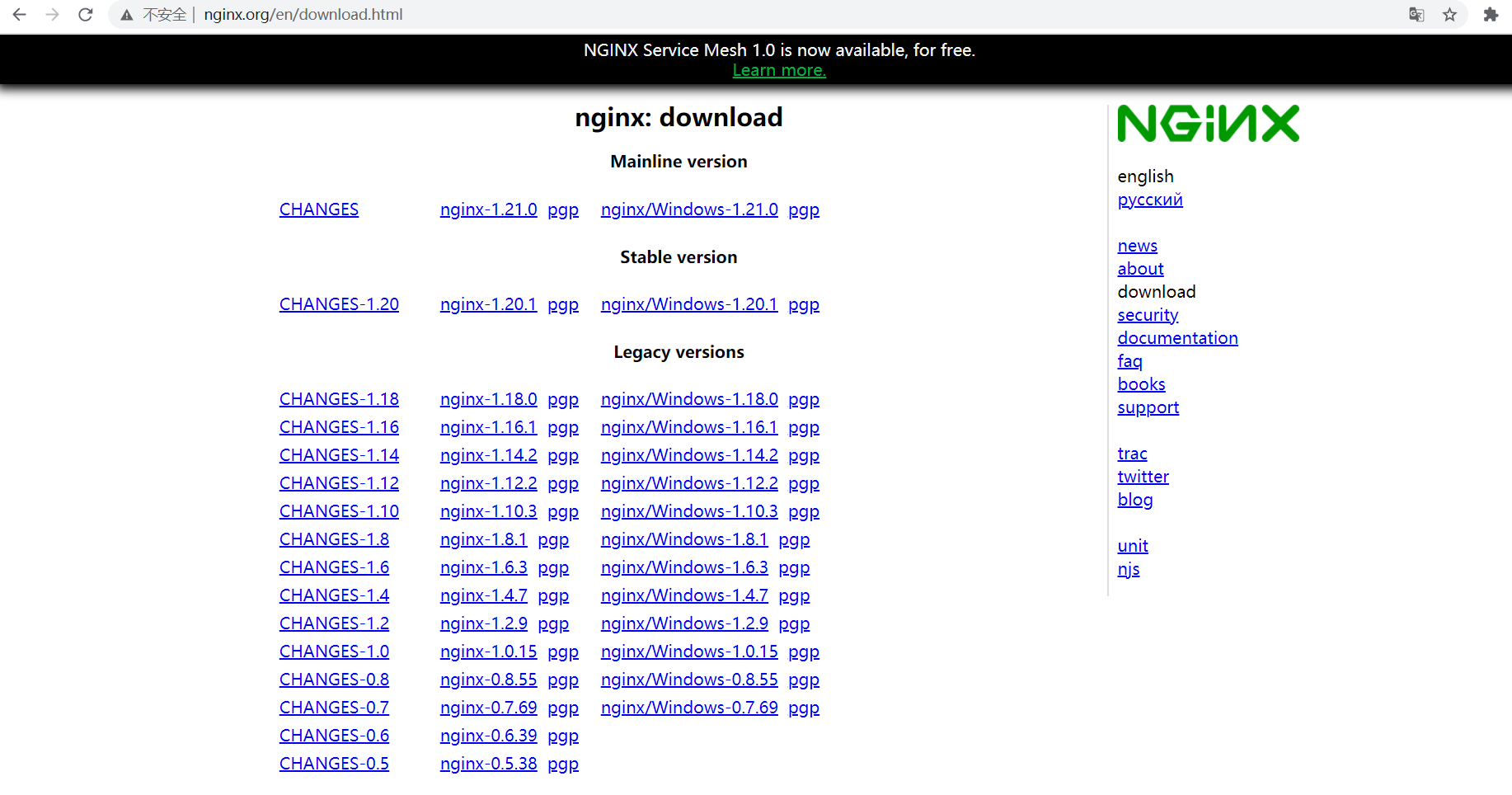1512x795 pixels.
Task: Download nginx-1.4.7
Action: point(484,595)
